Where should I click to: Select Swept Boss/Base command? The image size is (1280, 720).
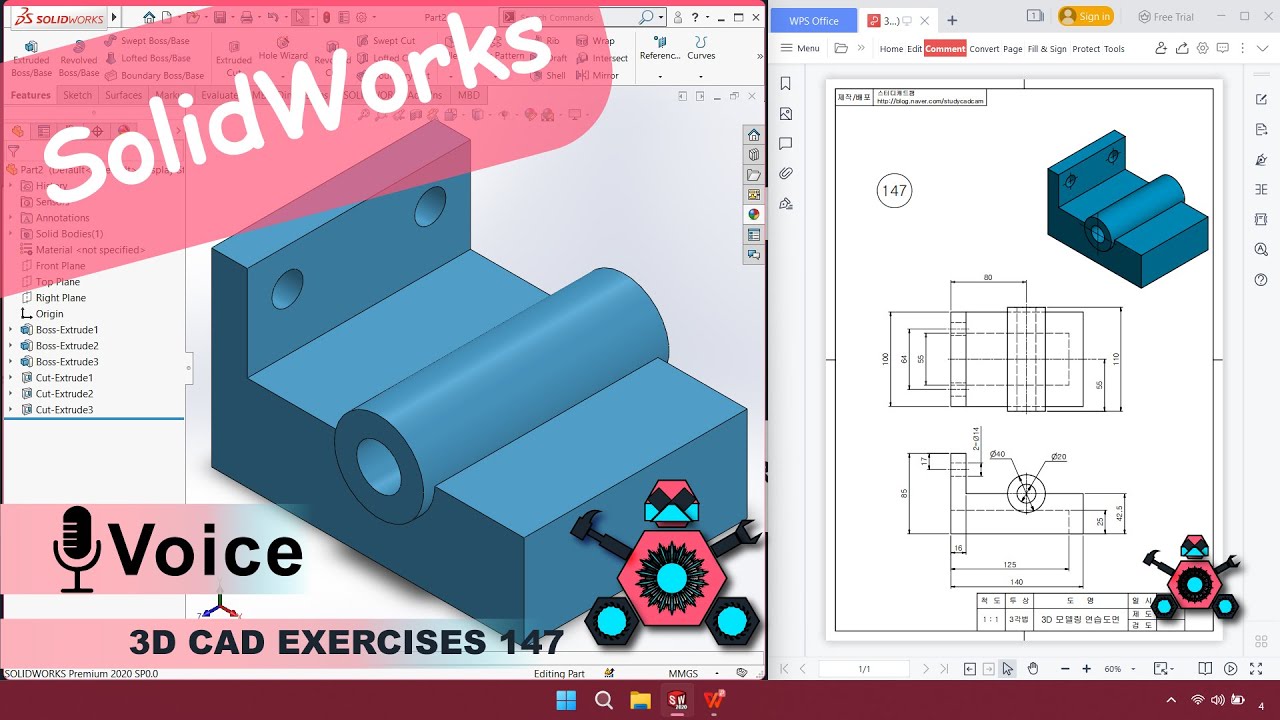pos(147,41)
